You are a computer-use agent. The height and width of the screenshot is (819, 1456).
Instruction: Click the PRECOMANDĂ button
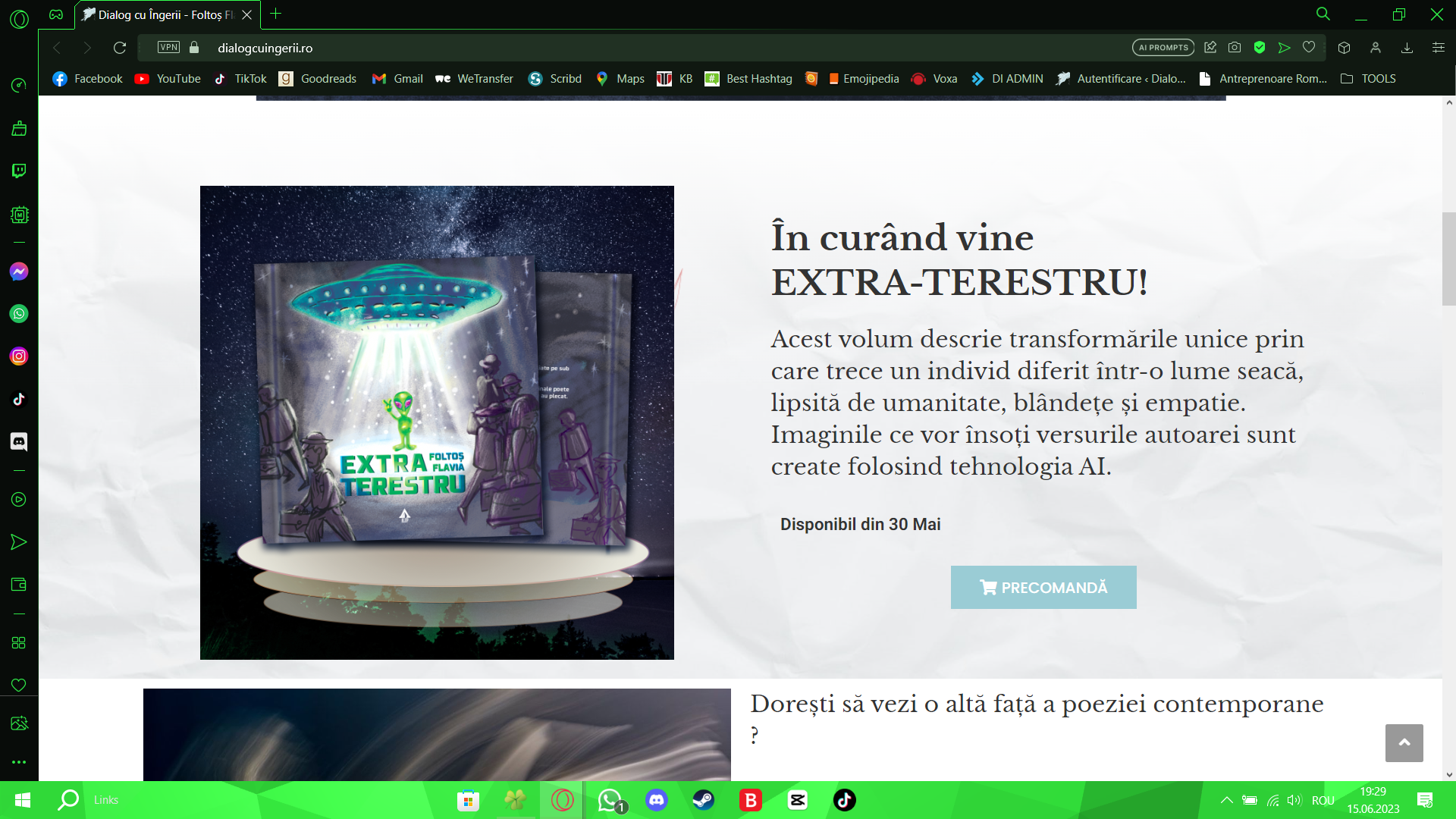click(1043, 588)
